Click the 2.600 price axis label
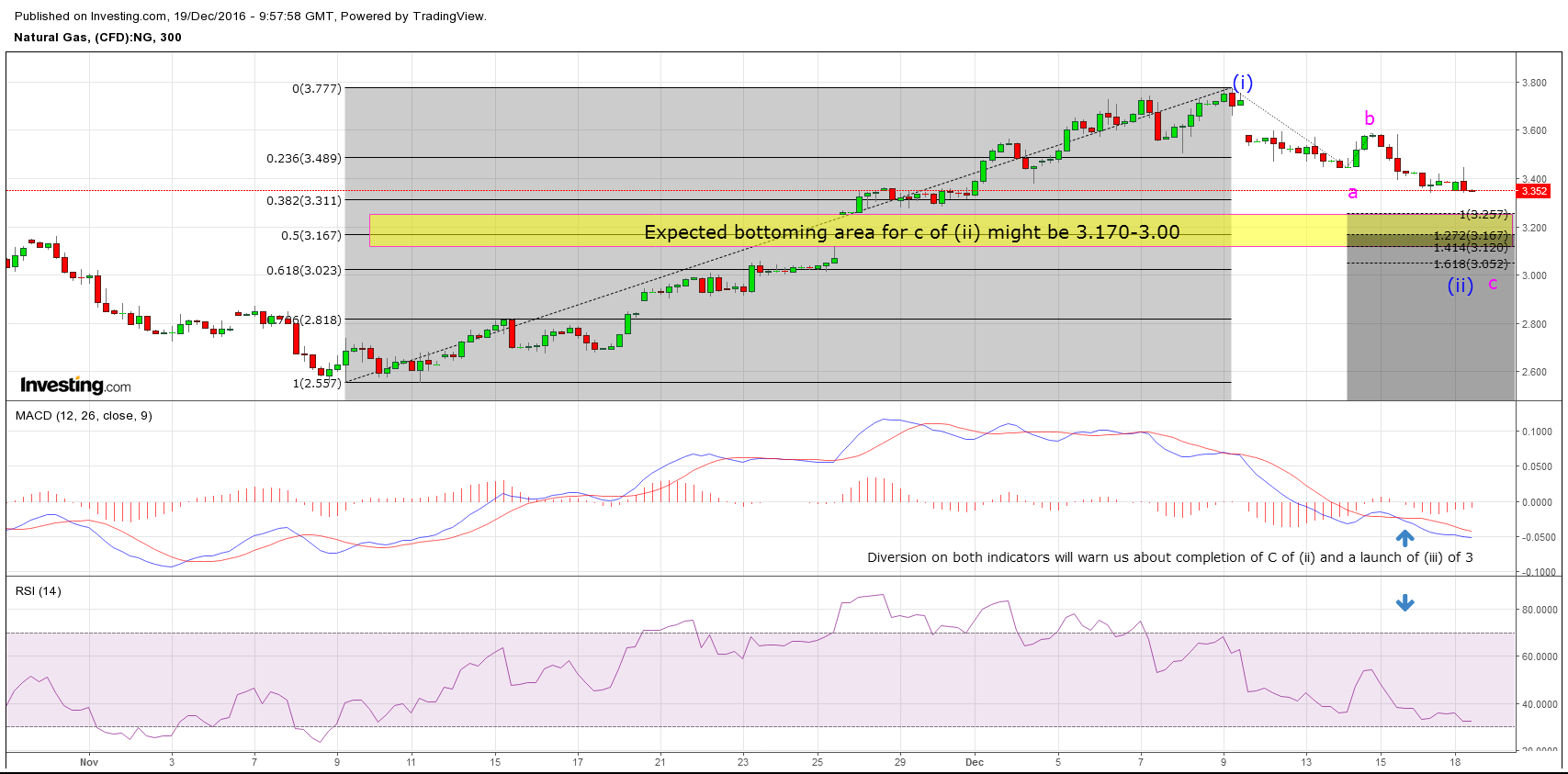The width and height of the screenshot is (1568, 774). [1534, 372]
